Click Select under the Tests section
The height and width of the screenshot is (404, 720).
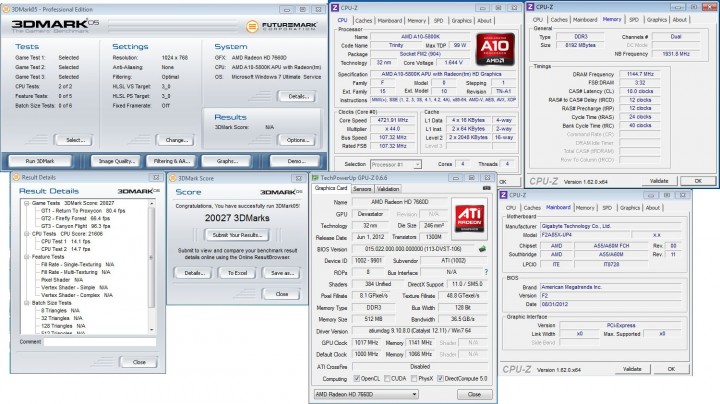73,140
